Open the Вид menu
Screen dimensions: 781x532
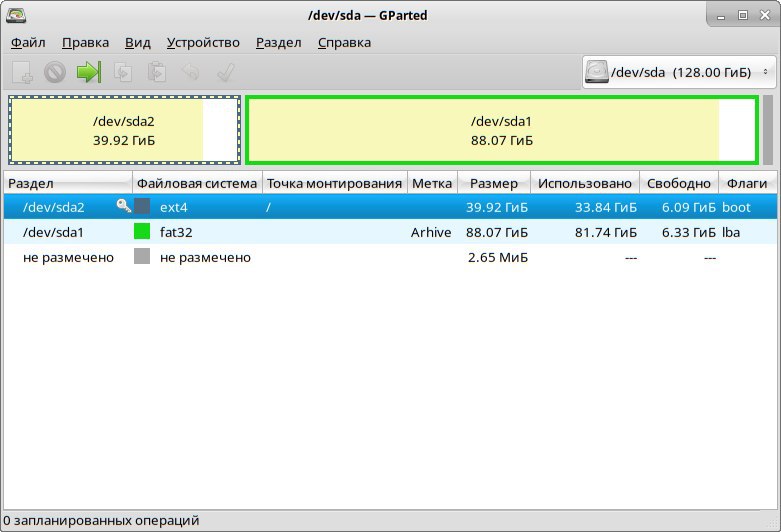click(x=137, y=43)
